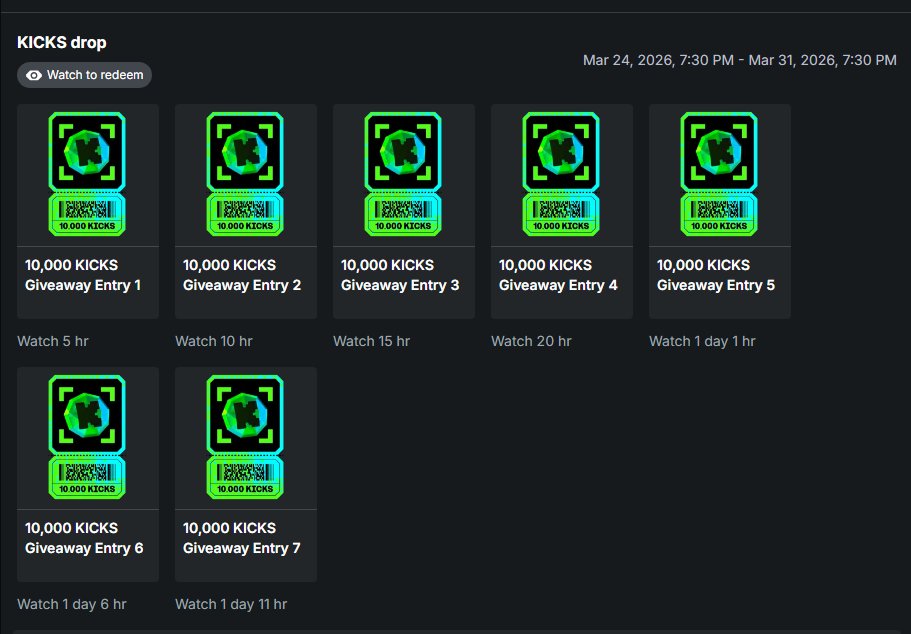Click the Giveaway Entry 4 ticket image
This screenshot has width=911, height=634.
coord(561,174)
